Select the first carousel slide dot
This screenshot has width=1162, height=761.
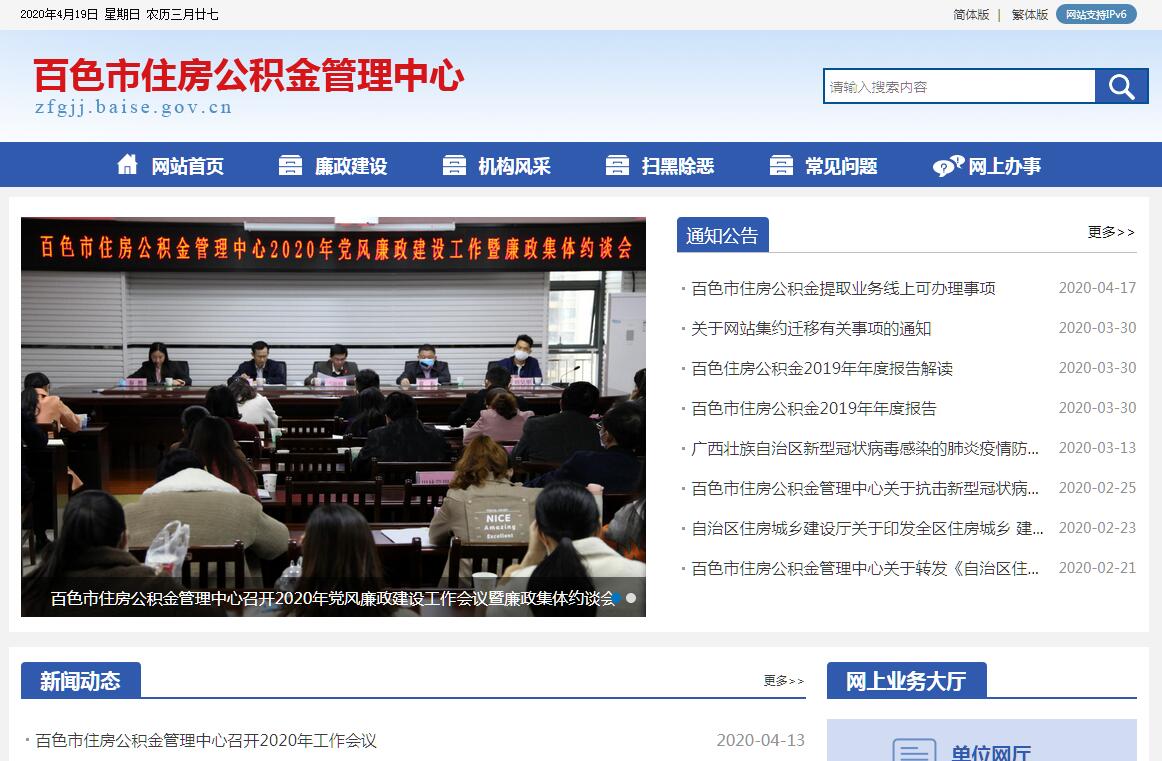pos(616,598)
